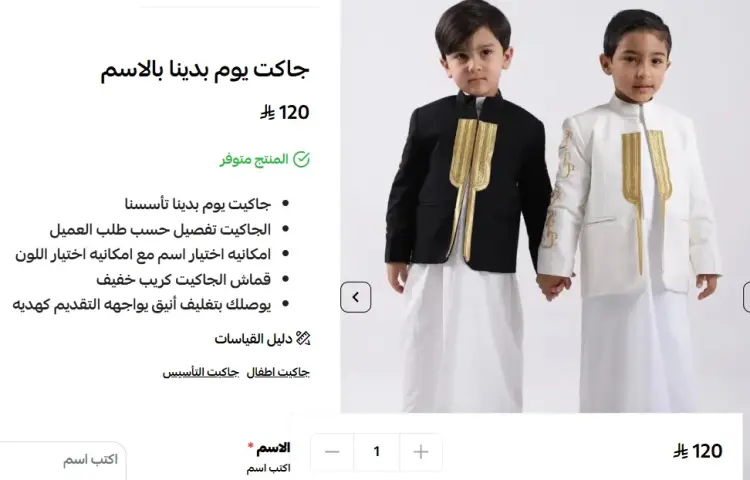Image resolution: width=750 pixels, height=480 pixels.
Task: Click the bullet الجاكيت تفصيل حسب طلب العميل
Action: pyautogui.click(x=160, y=229)
